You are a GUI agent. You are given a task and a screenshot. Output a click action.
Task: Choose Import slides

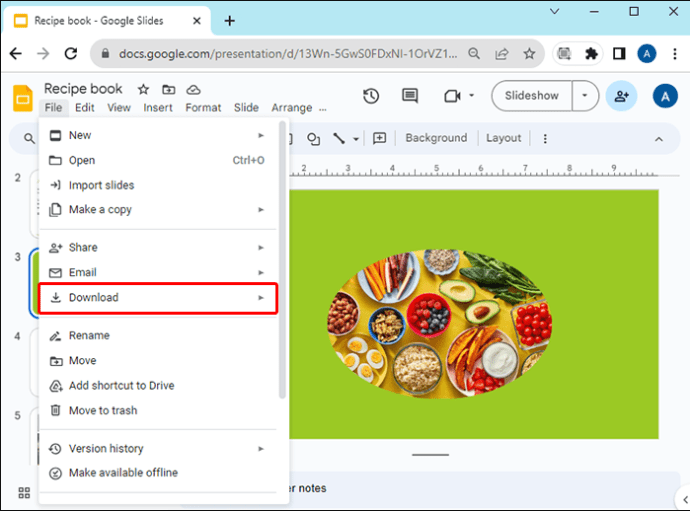tap(157, 185)
